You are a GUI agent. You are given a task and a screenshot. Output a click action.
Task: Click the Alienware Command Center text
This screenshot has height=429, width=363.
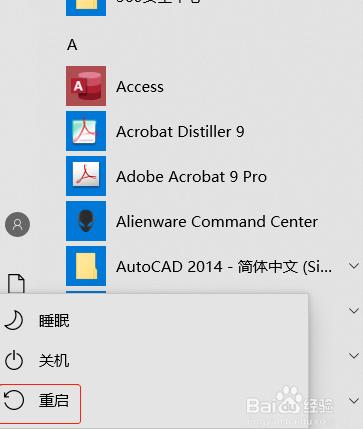pos(217,221)
